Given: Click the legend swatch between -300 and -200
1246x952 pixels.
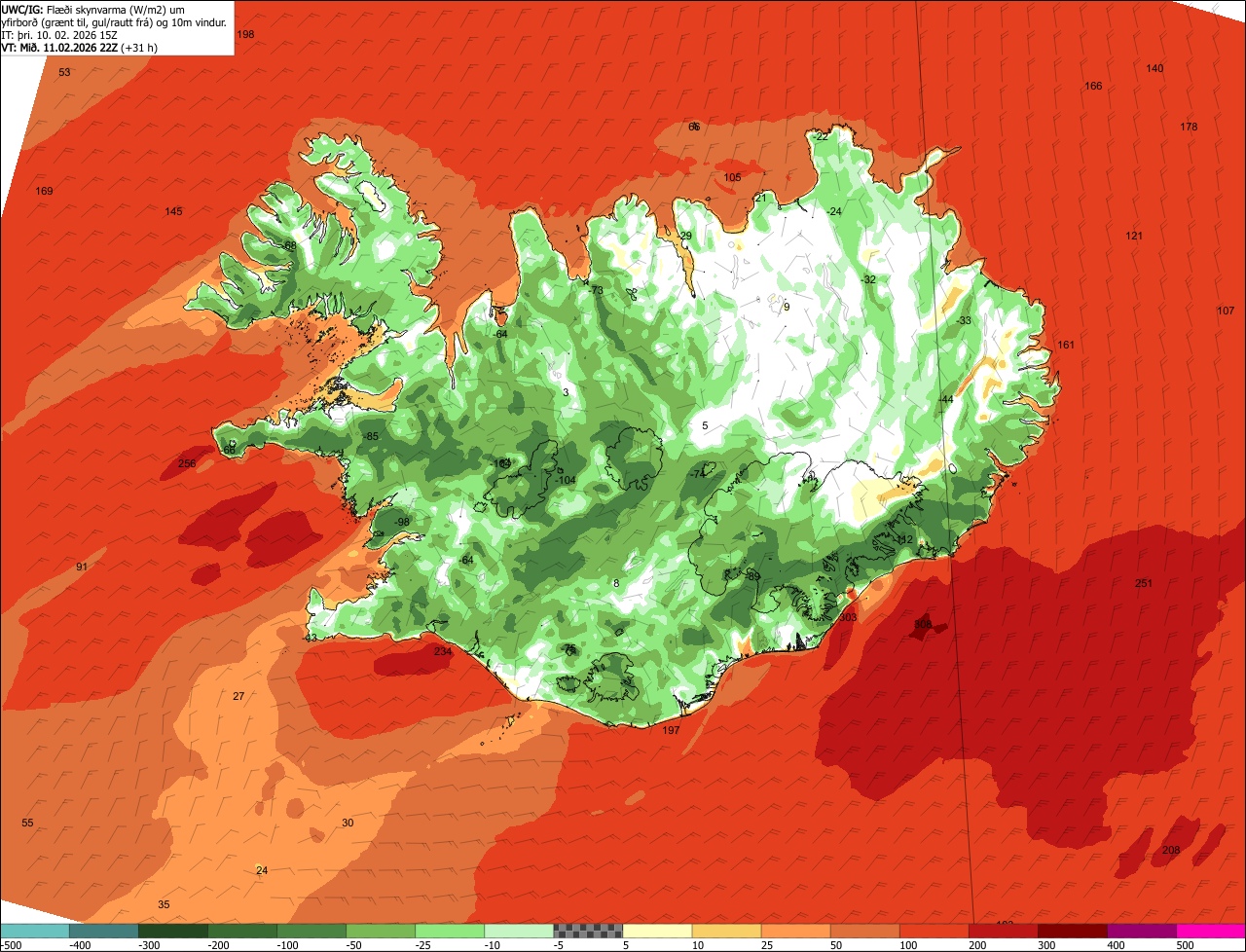Looking at the screenshot, I should click(x=173, y=931).
